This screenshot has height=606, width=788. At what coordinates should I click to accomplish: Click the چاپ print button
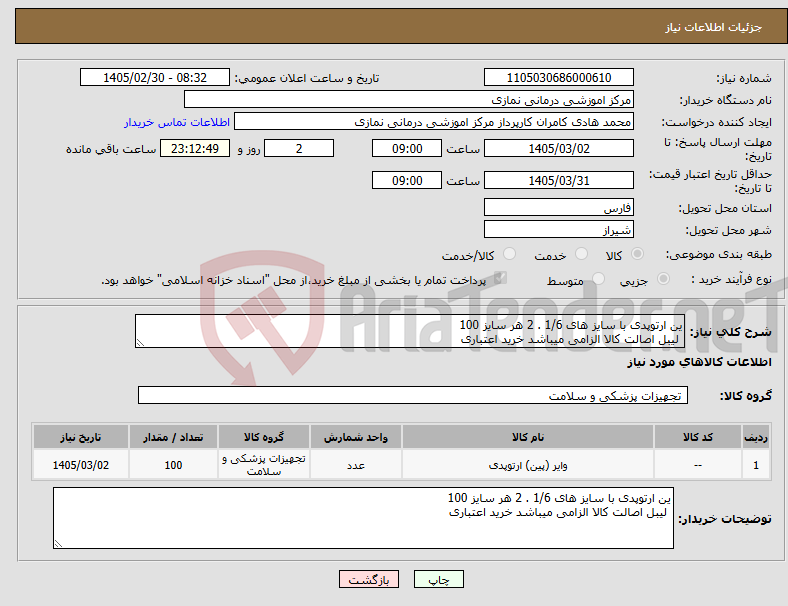point(439,579)
